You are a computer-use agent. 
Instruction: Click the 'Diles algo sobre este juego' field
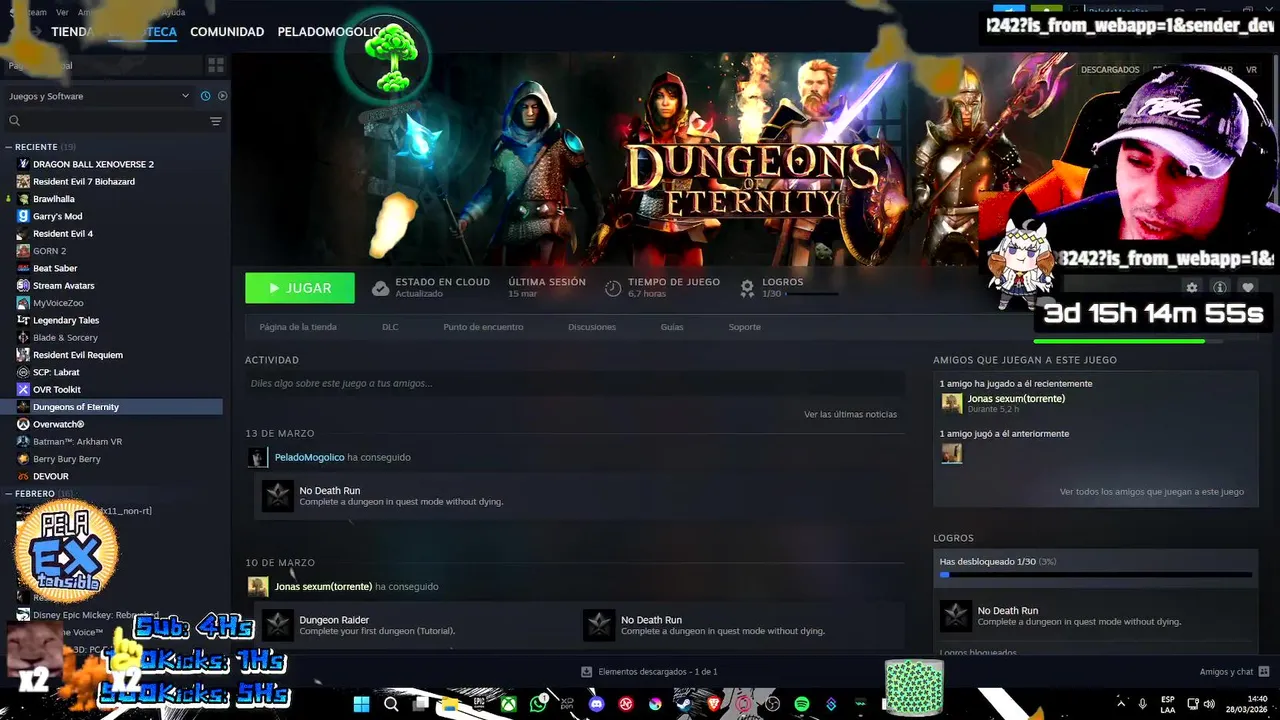pyautogui.click(x=575, y=383)
